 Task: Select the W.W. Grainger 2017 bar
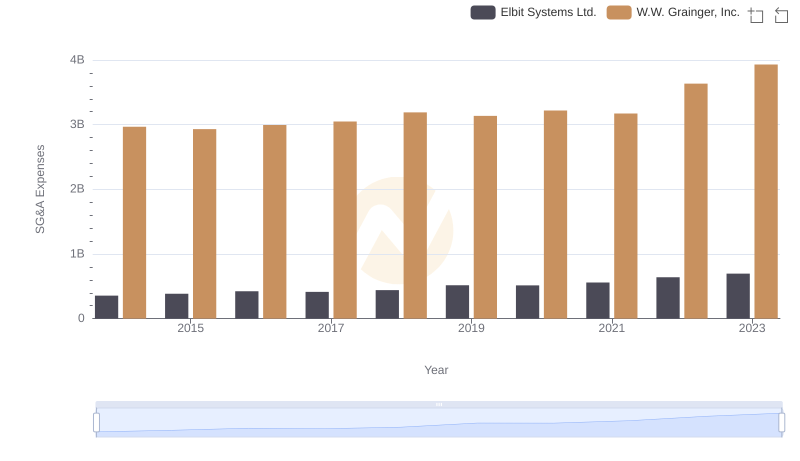(x=345, y=220)
